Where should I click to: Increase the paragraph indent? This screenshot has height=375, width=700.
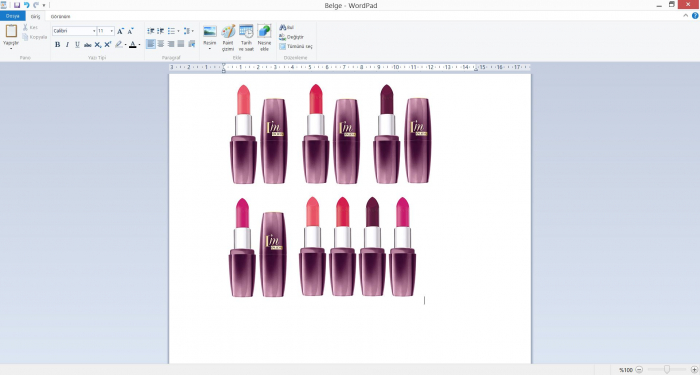161,31
